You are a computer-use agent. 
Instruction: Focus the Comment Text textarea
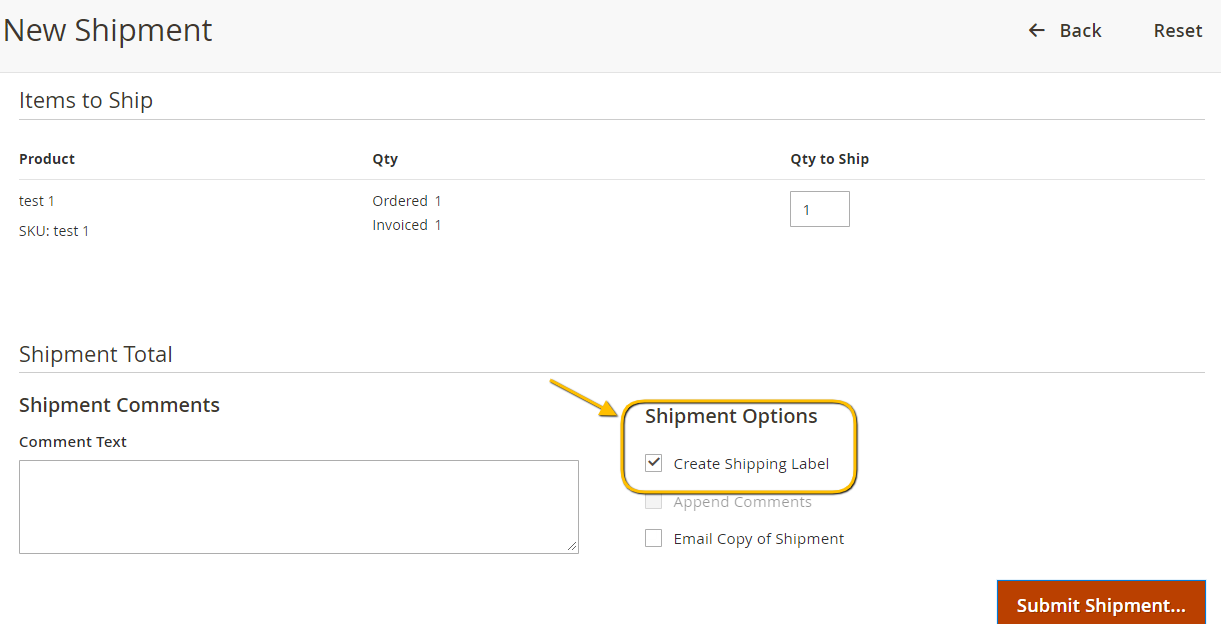(x=299, y=507)
